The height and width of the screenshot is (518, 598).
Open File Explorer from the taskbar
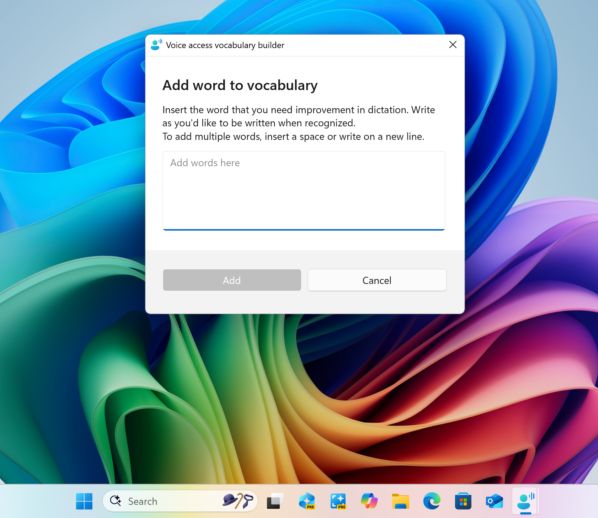click(400, 501)
